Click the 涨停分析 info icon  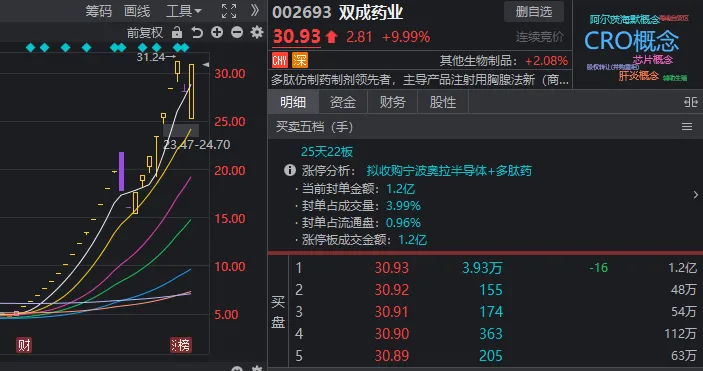(290, 170)
